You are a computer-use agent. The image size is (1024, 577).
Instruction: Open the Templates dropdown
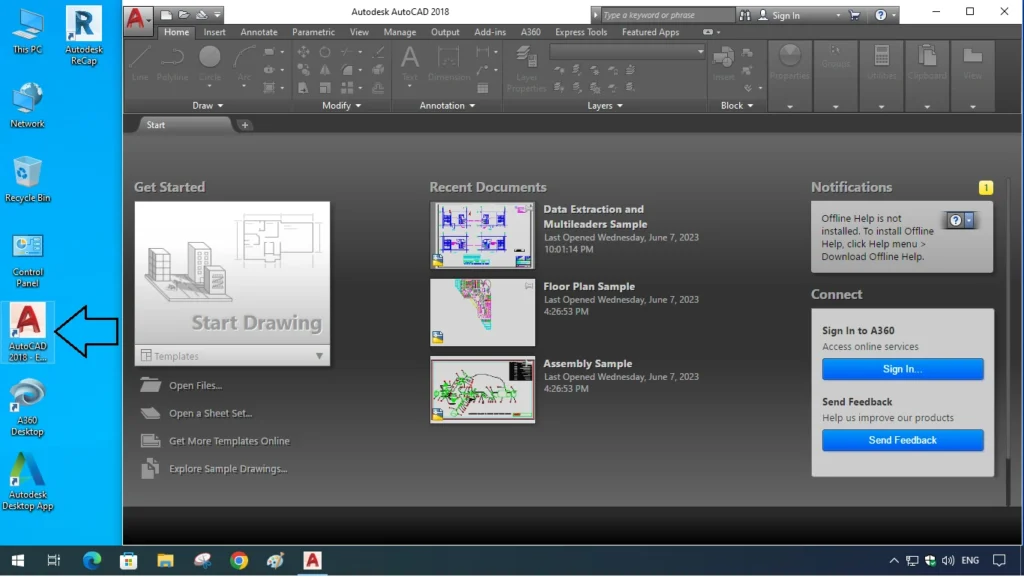point(232,356)
